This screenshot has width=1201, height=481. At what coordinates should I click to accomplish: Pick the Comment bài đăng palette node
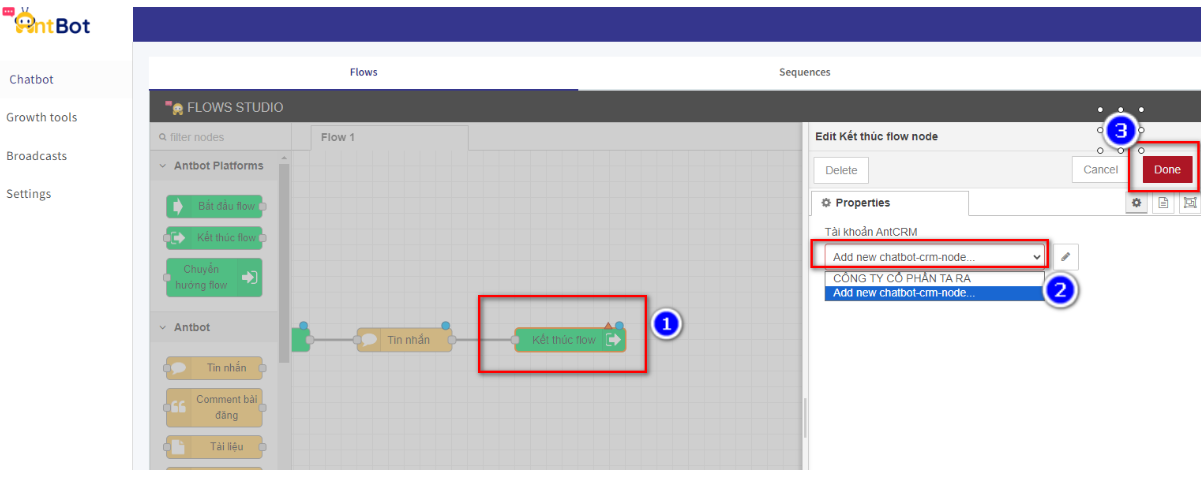214,407
